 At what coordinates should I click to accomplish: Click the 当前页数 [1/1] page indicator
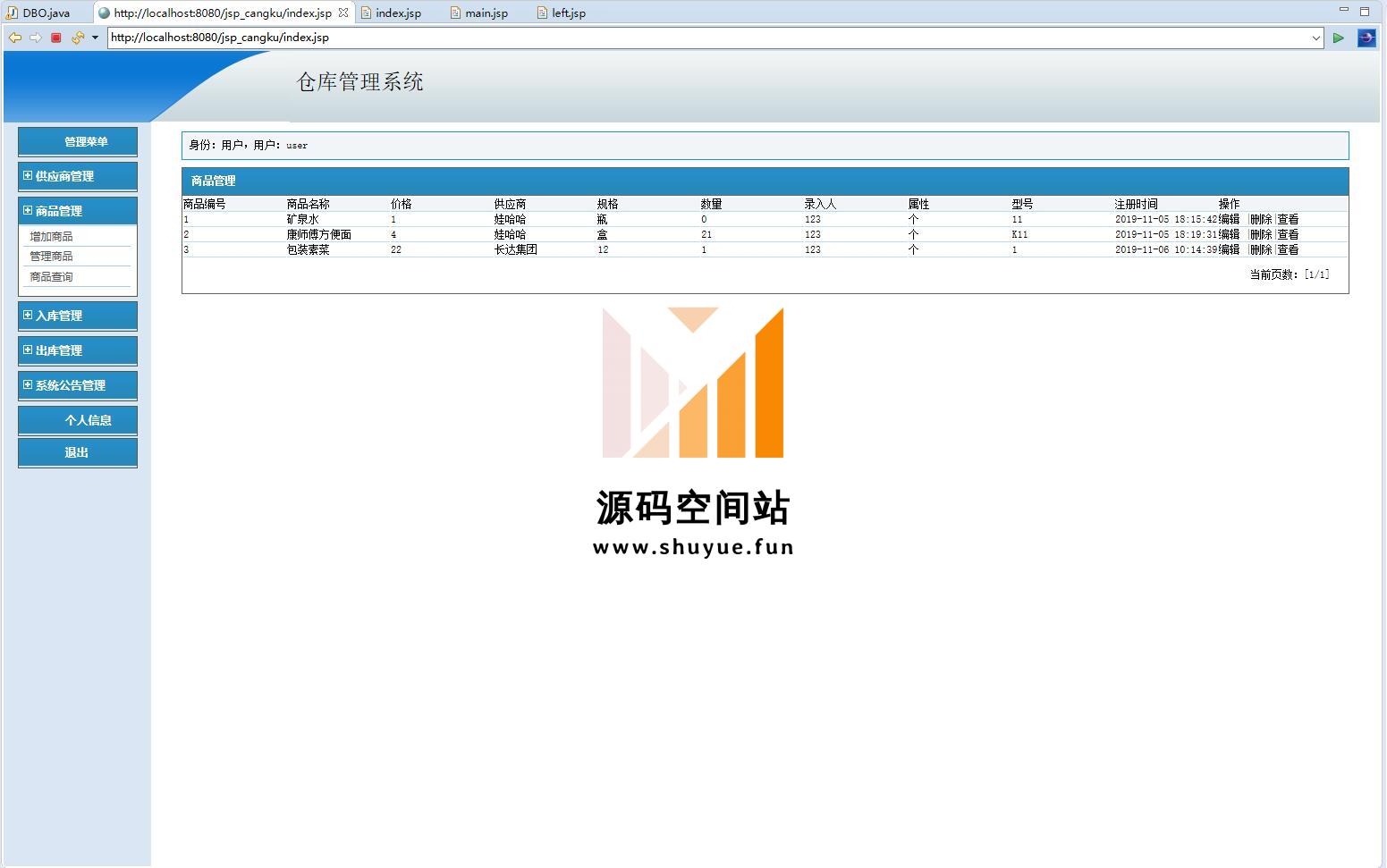[1290, 274]
